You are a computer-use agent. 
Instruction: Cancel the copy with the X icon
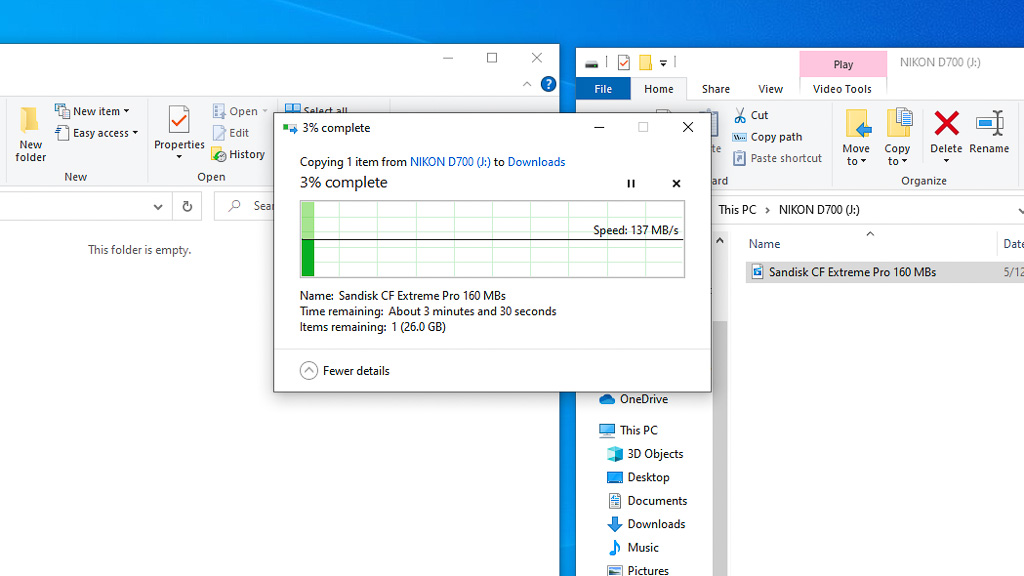tap(676, 184)
